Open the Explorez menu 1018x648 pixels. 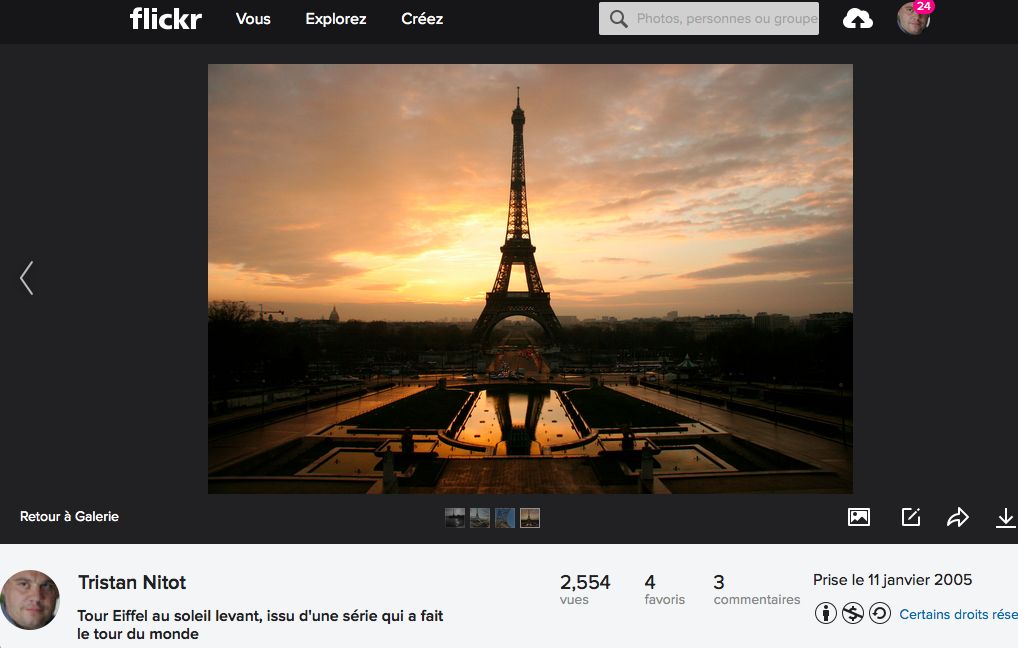(336, 19)
